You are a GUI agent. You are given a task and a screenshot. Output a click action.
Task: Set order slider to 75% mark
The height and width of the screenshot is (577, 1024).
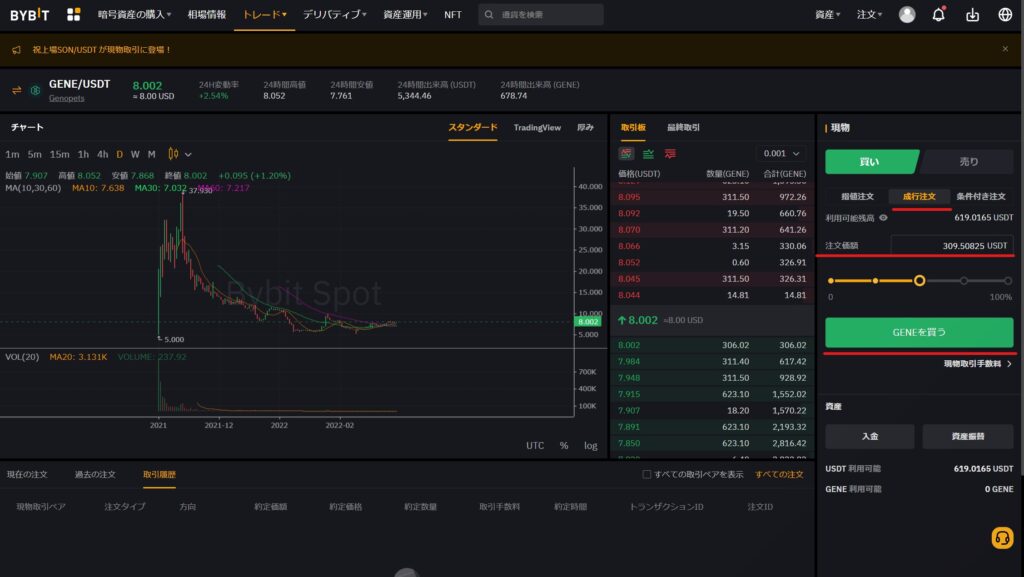(x=964, y=281)
